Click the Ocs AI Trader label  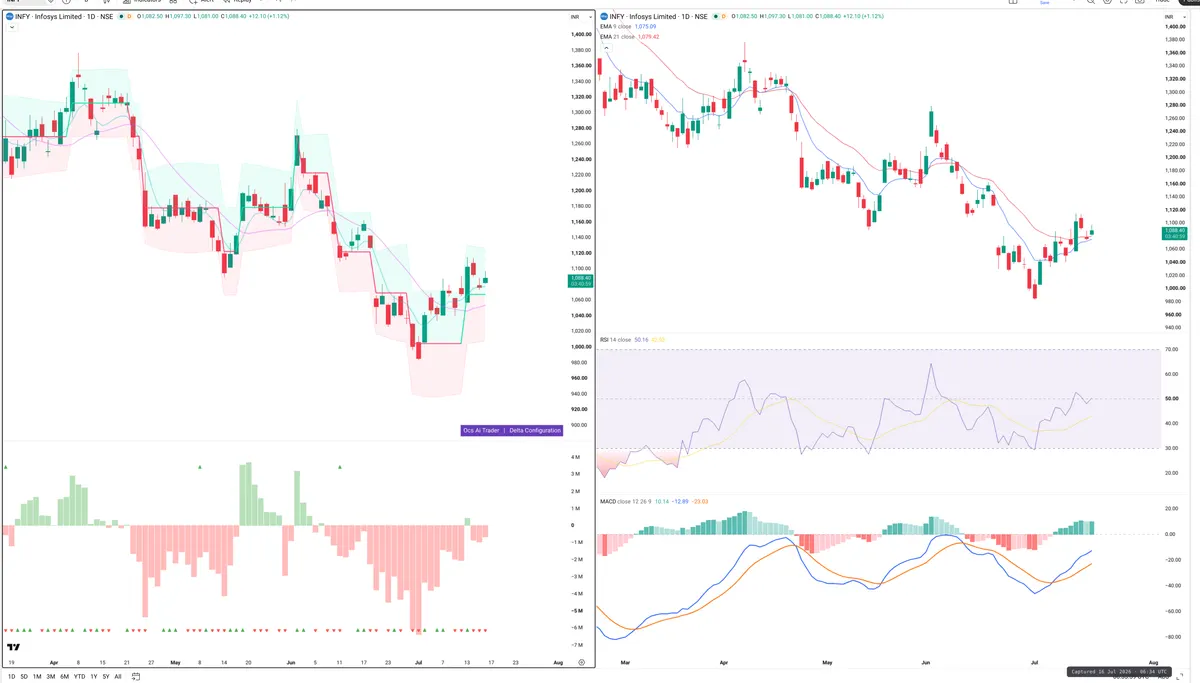coord(481,431)
